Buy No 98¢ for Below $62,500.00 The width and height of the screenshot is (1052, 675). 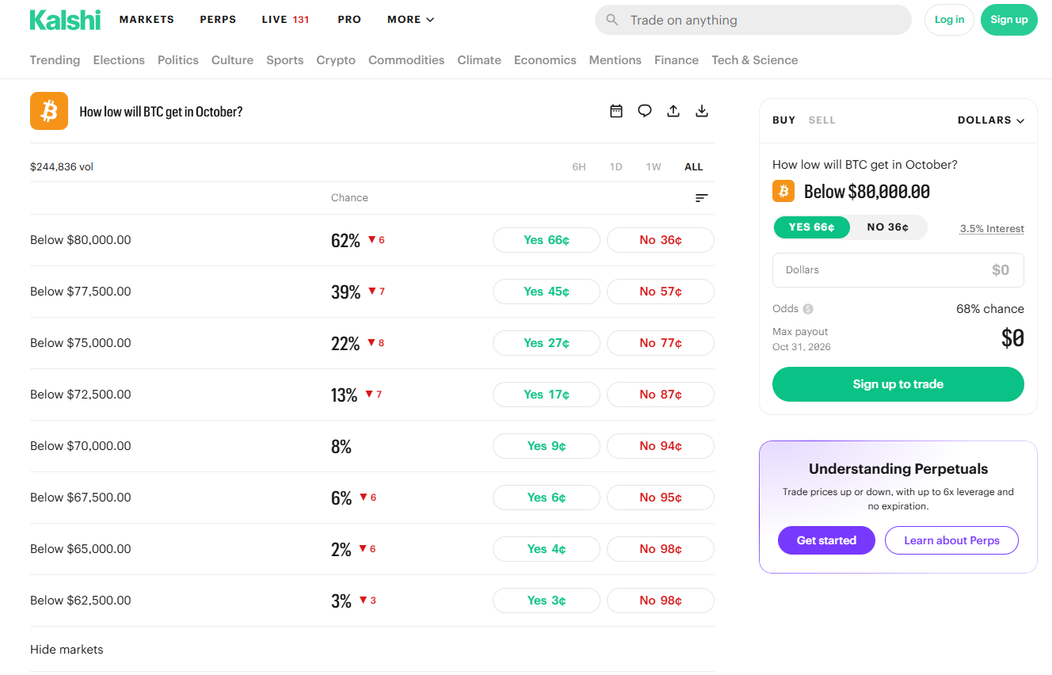660,601
